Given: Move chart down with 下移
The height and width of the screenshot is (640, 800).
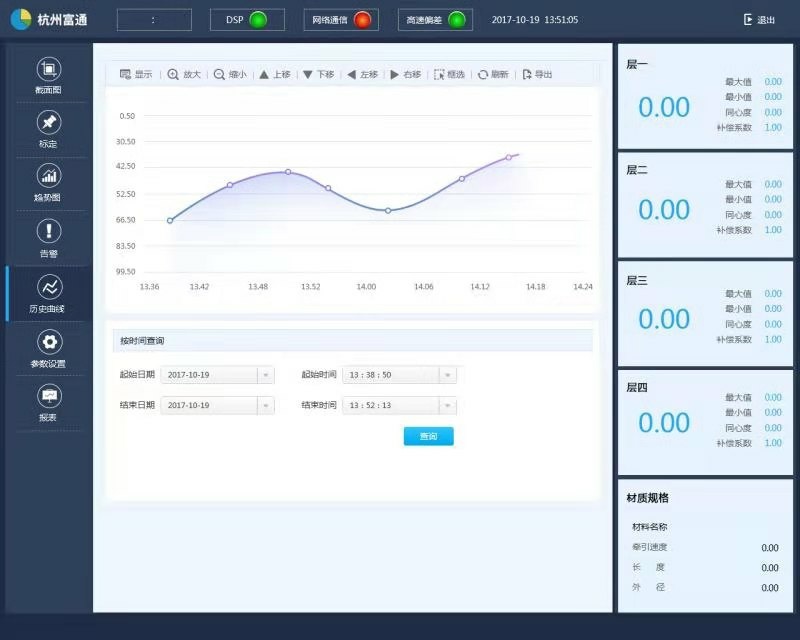Looking at the screenshot, I should point(318,75).
